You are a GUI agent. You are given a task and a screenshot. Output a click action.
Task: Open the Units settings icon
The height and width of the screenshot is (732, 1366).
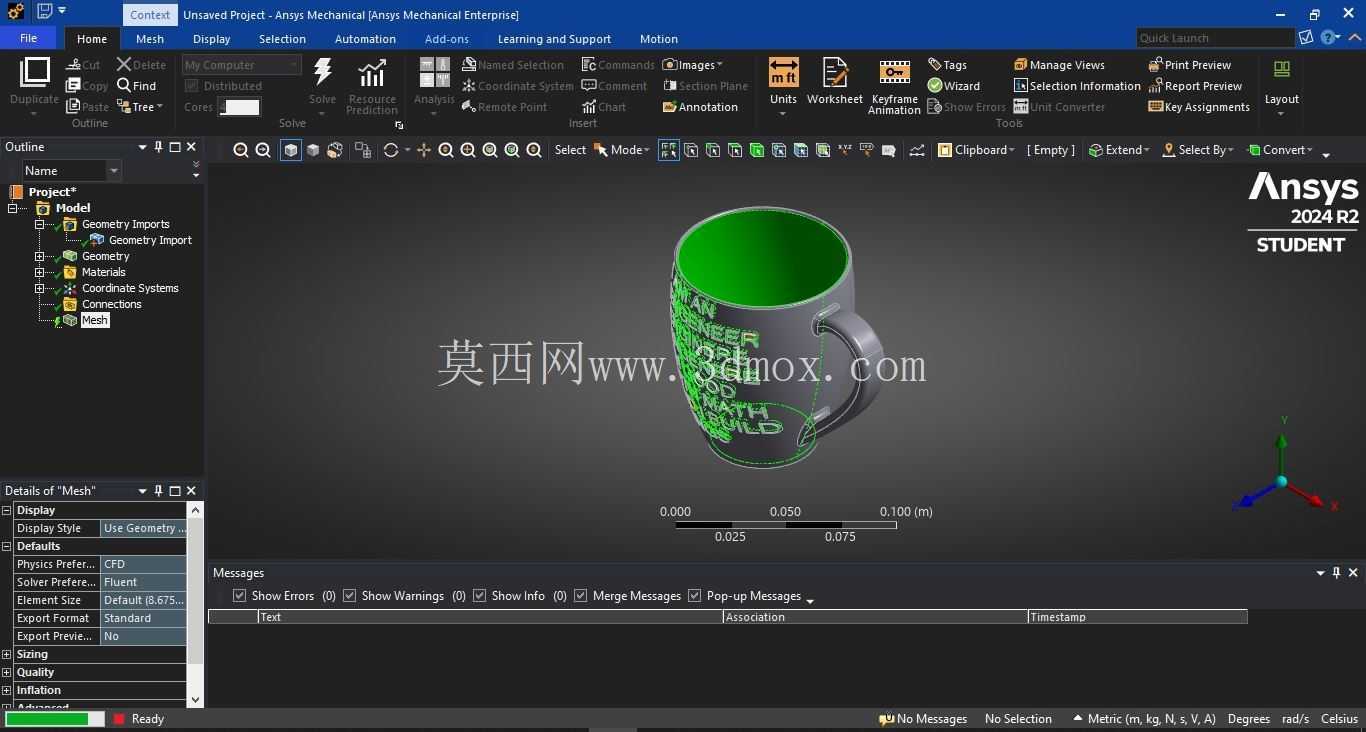coord(783,73)
